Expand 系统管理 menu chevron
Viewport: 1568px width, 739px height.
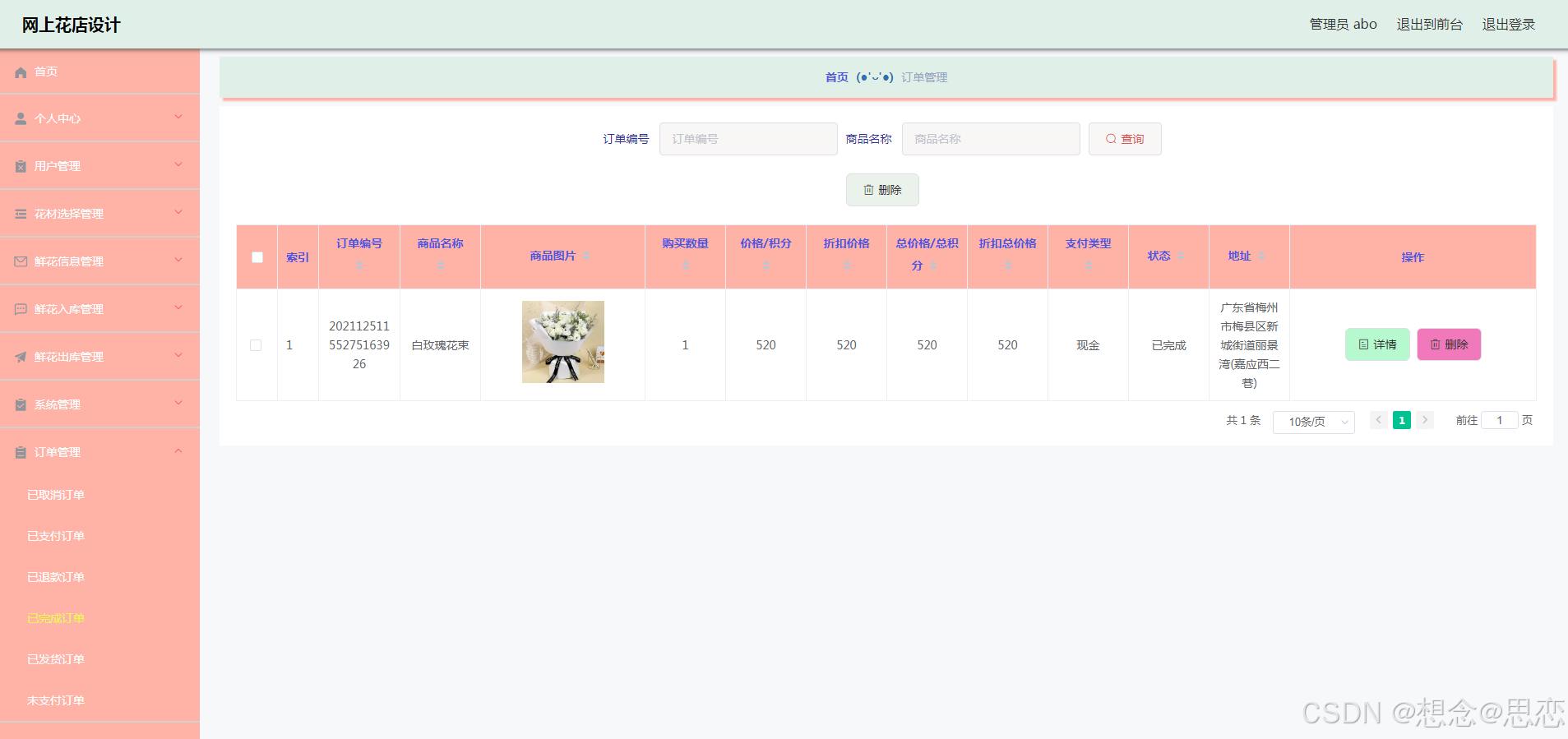point(178,404)
